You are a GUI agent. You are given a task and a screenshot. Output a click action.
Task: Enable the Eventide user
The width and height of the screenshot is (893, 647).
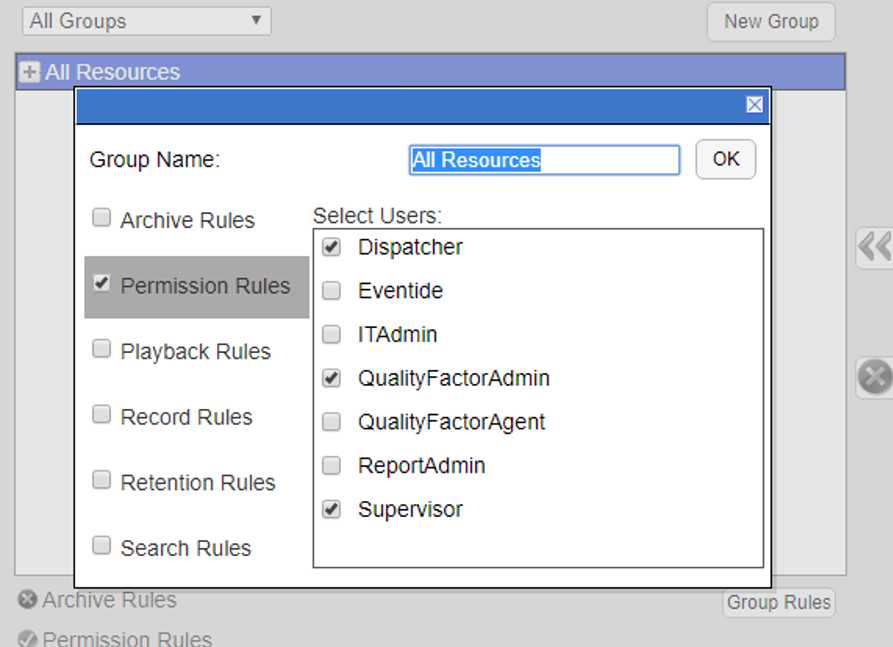[x=331, y=290]
